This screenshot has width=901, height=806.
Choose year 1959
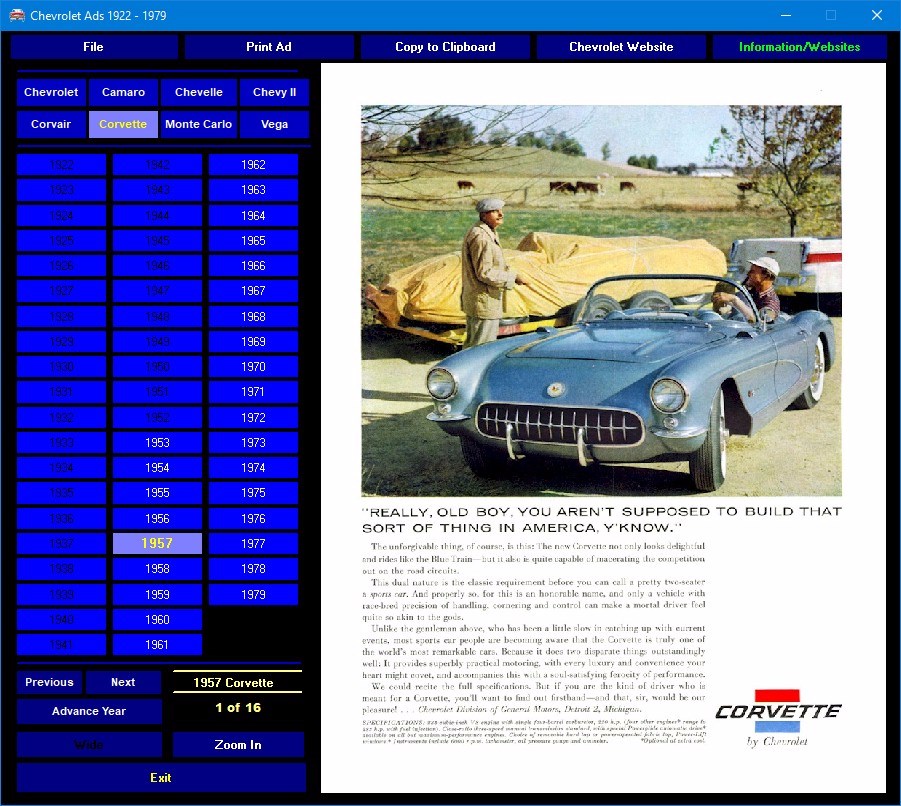coord(157,595)
